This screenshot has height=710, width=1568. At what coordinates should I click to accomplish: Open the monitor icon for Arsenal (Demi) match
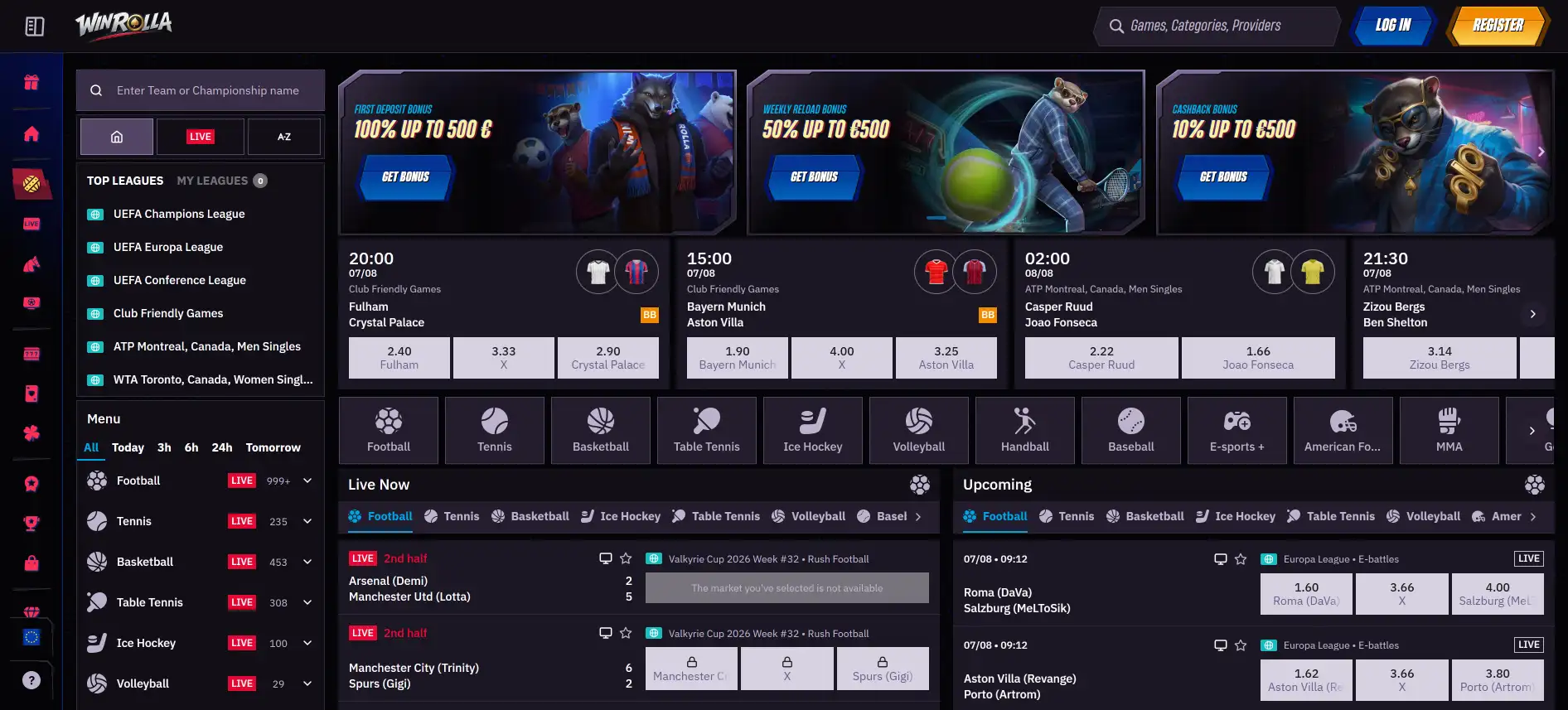click(x=606, y=558)
